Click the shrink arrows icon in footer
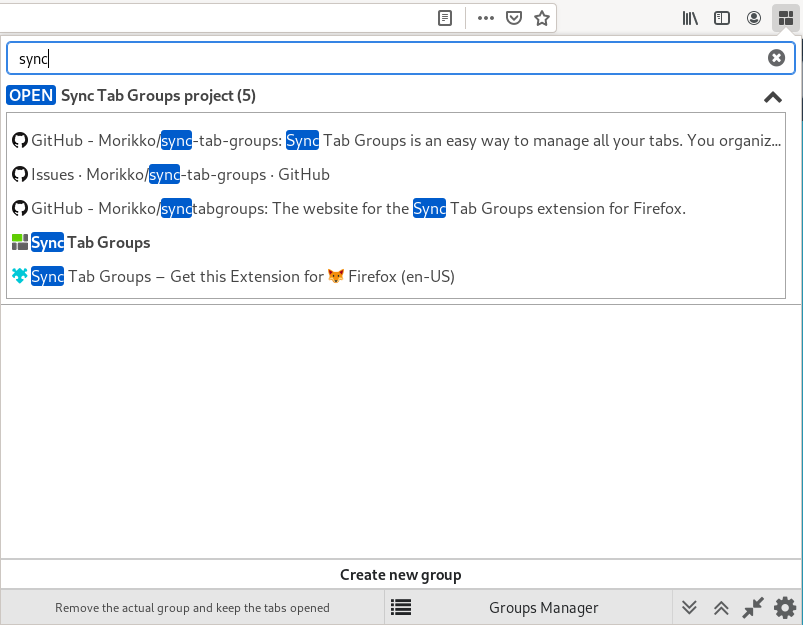Screen dimensions: 803x625 (x=753, y=608)
